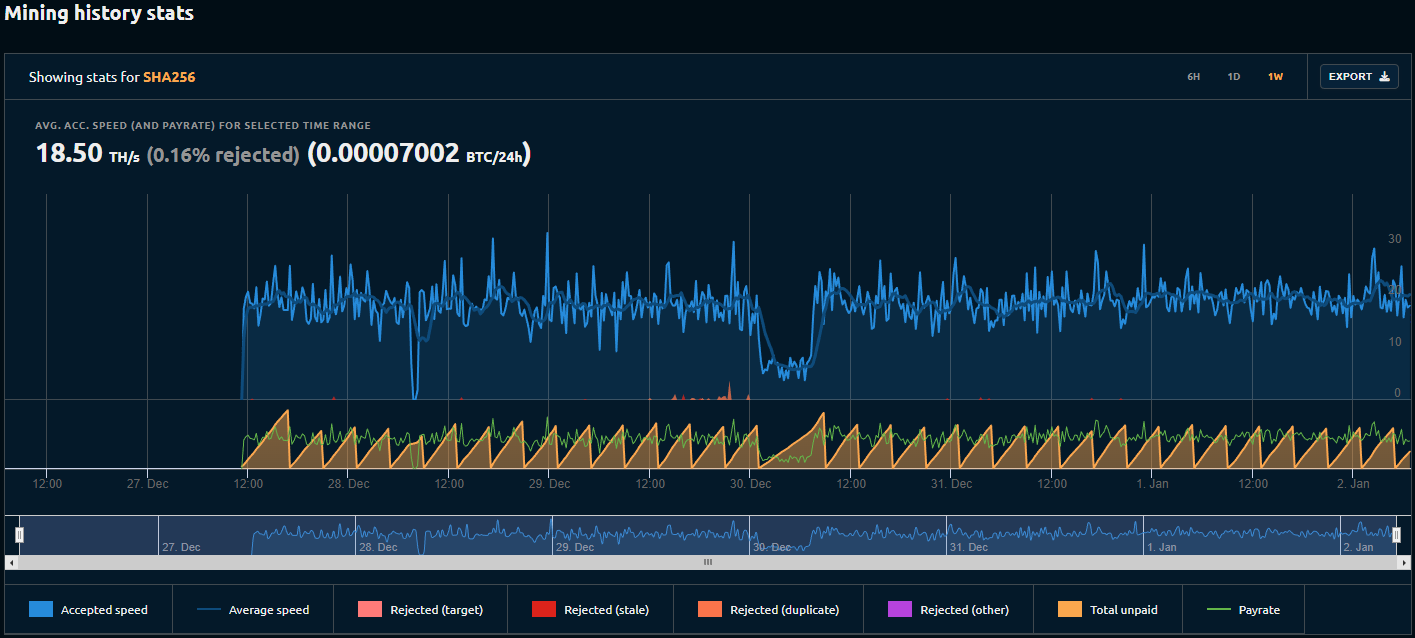
Task: Toggle the Average speed series line icon
Action: (208, 610)
